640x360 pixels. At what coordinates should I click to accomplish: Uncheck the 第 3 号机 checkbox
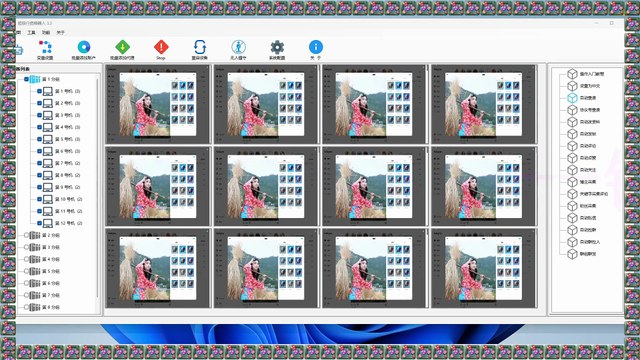coord(40,115)
